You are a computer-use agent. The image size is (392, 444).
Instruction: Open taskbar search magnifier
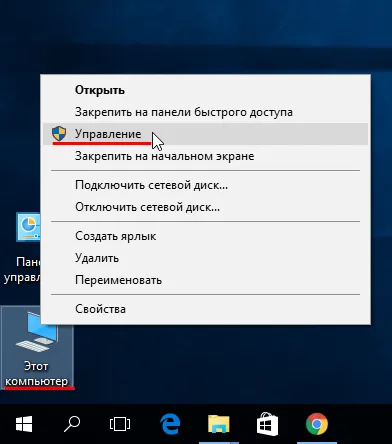tap(72, 424)
